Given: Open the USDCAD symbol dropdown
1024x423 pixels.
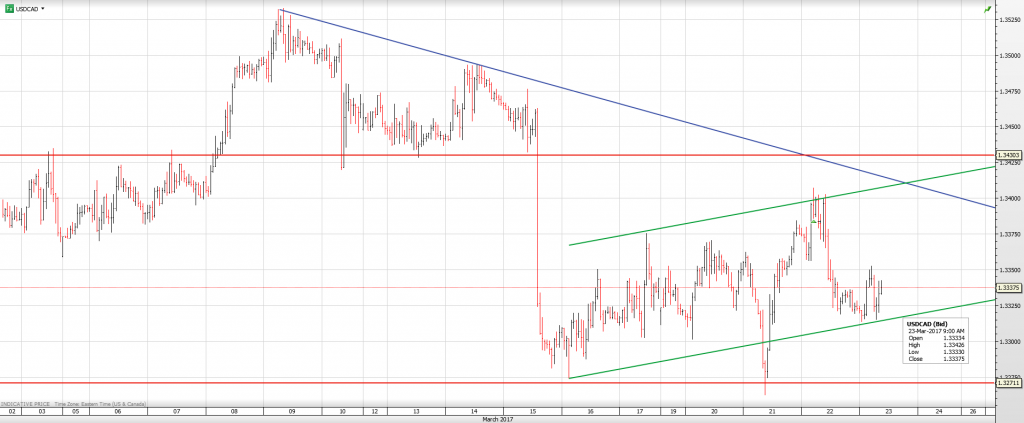Looking at the screenshot, I should (x=43, y=8).
